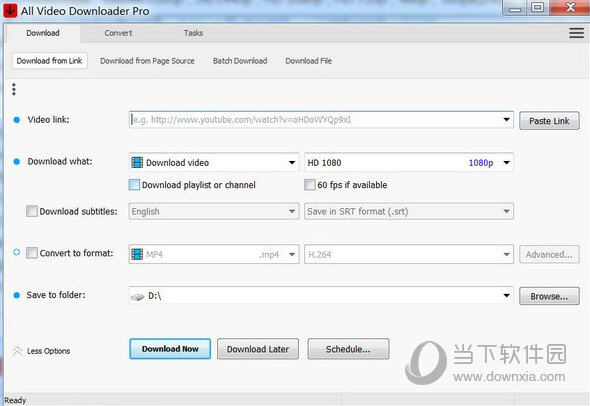Tick the 60 fps if available checkbox
The image size is (590, 406).
pyautogui.click(x=310, y=185)
